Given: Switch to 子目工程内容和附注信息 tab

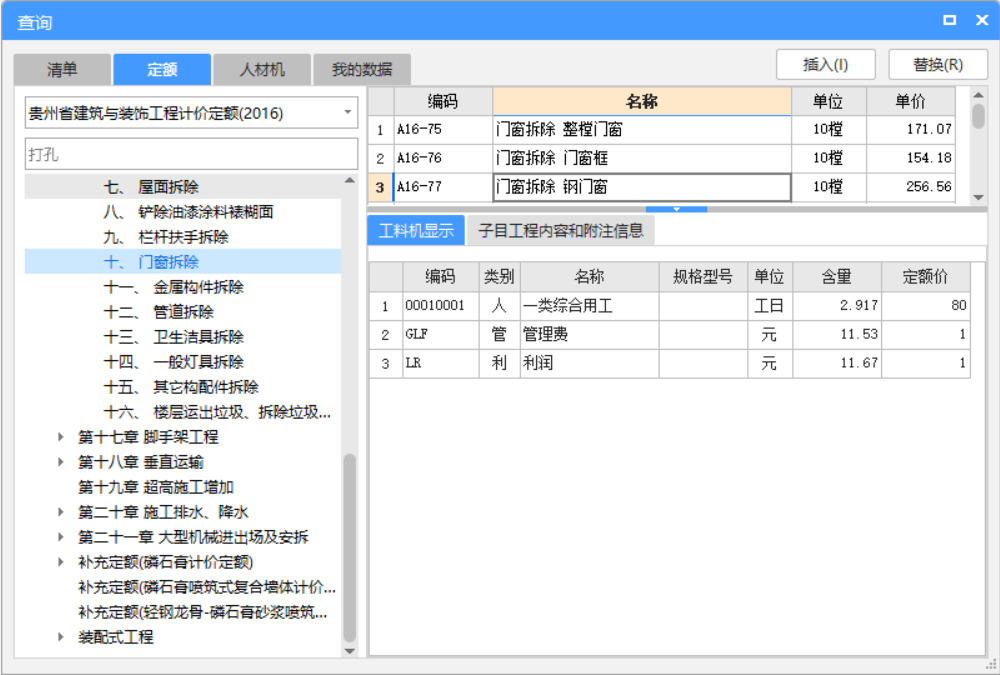Looking at the screenshot, I should coord(561,230).
